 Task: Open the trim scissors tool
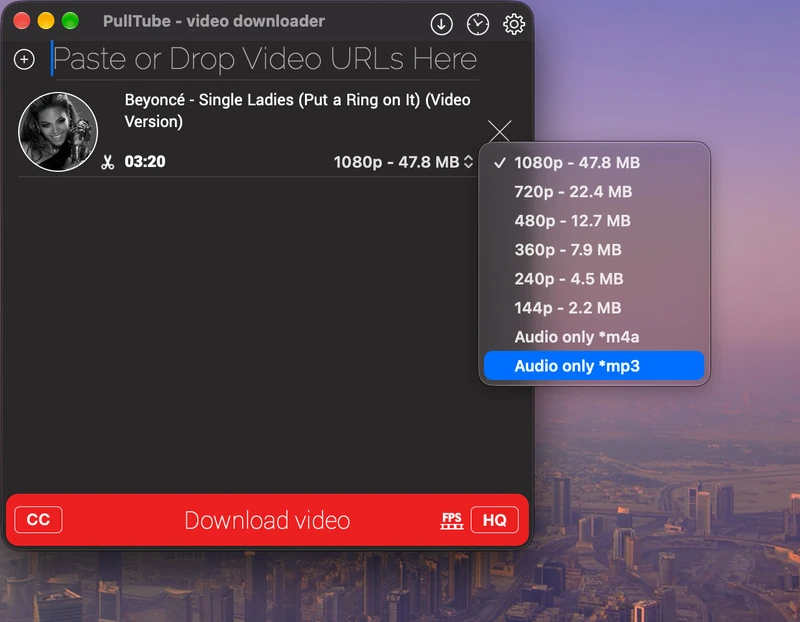pos(108,162)
